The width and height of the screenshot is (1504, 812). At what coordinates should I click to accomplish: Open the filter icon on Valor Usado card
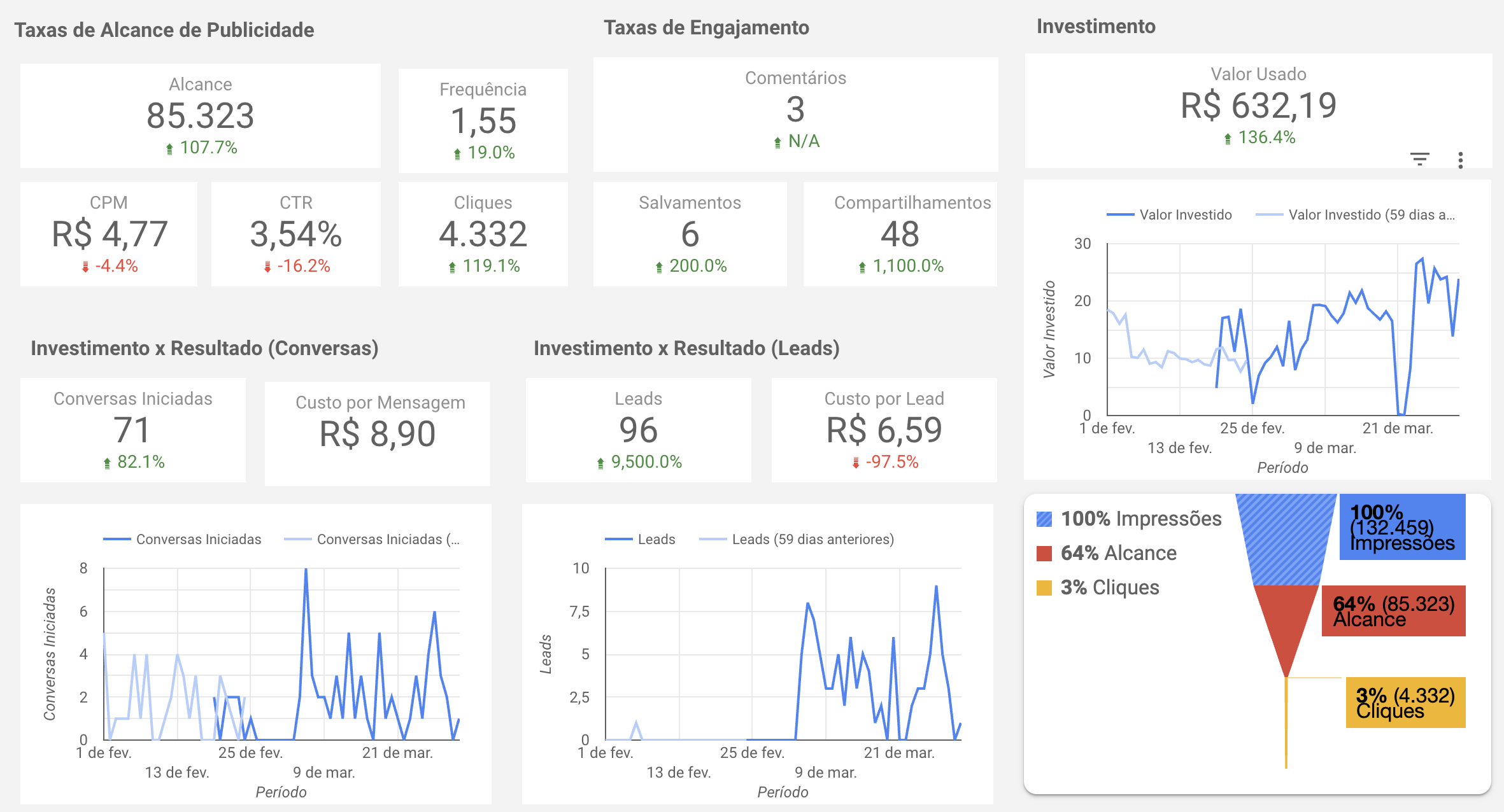(x=1419, y=159)
